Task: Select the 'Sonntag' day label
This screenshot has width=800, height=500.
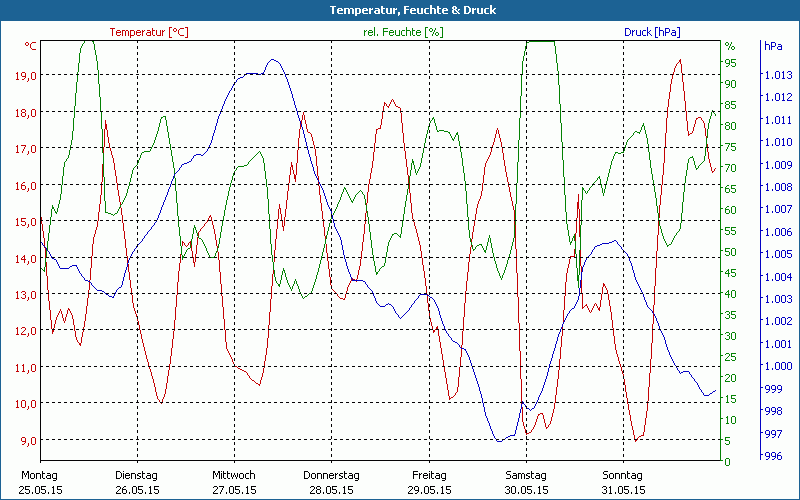Action: click(x=623, y=475)
